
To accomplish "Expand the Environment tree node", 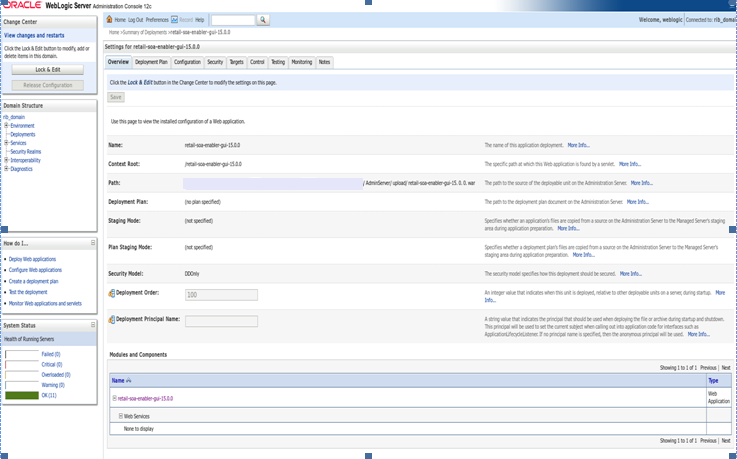I will click(7, 125).
